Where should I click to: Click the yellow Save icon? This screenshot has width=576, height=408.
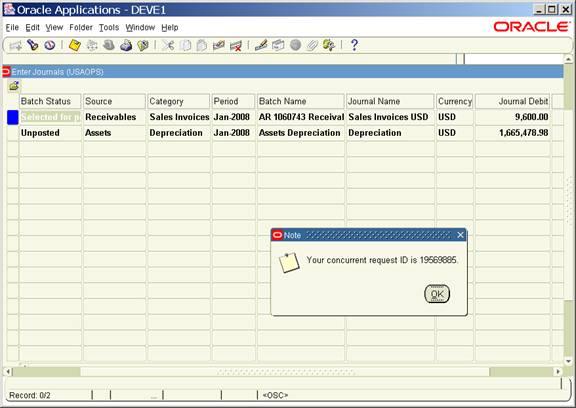click(x=75, y=45)
